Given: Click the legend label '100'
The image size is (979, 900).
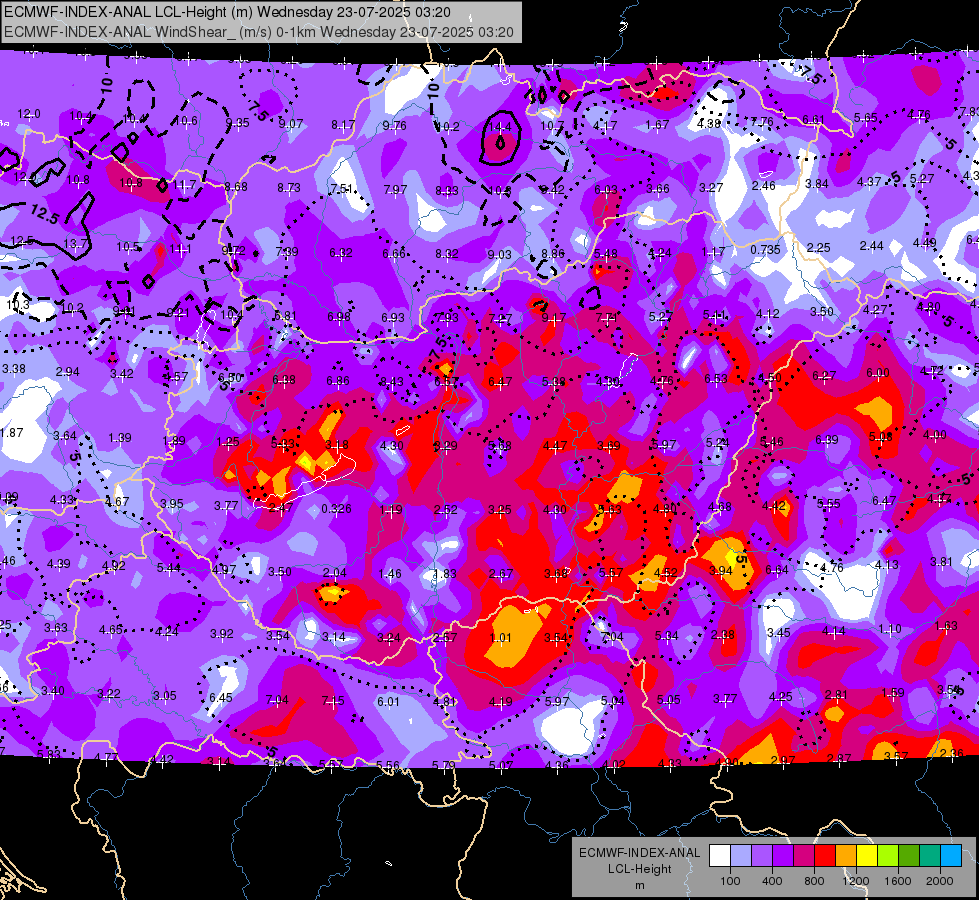Looking at the screenshot, I should 730,881.
